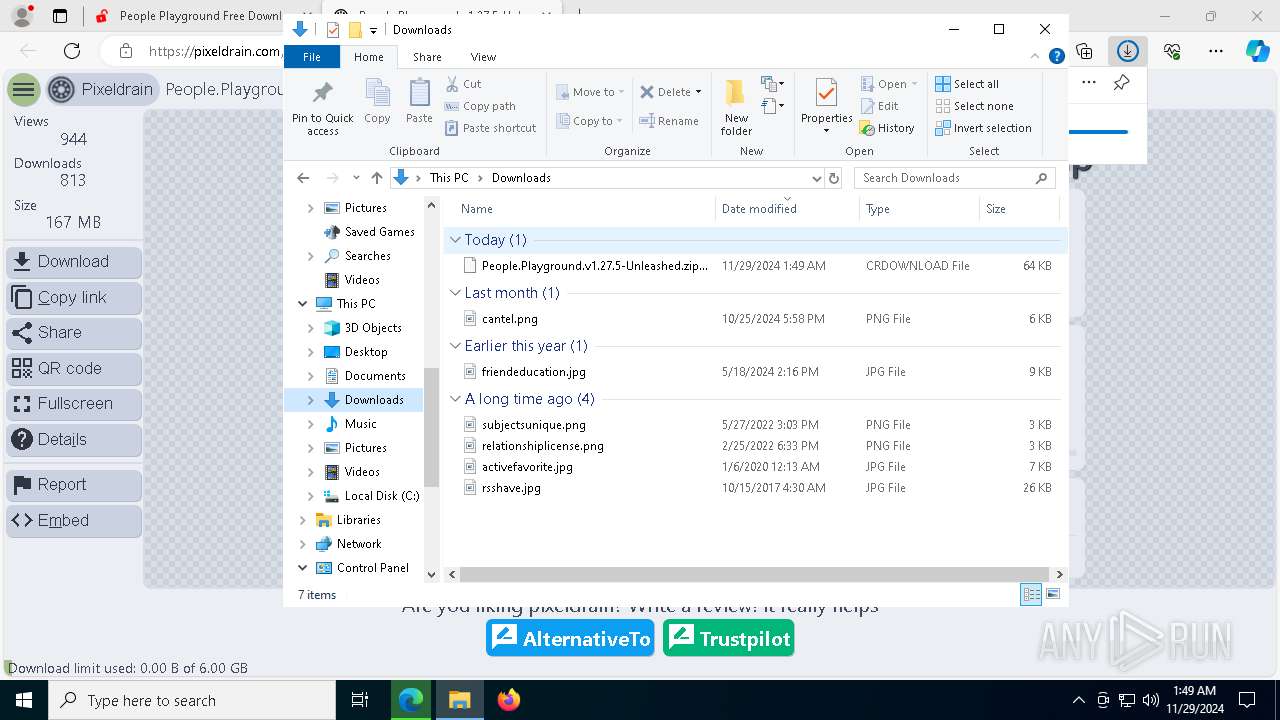Open the Move to dropdown
The height and width of the screenshot is (720, 1280).
pos(590,92)
